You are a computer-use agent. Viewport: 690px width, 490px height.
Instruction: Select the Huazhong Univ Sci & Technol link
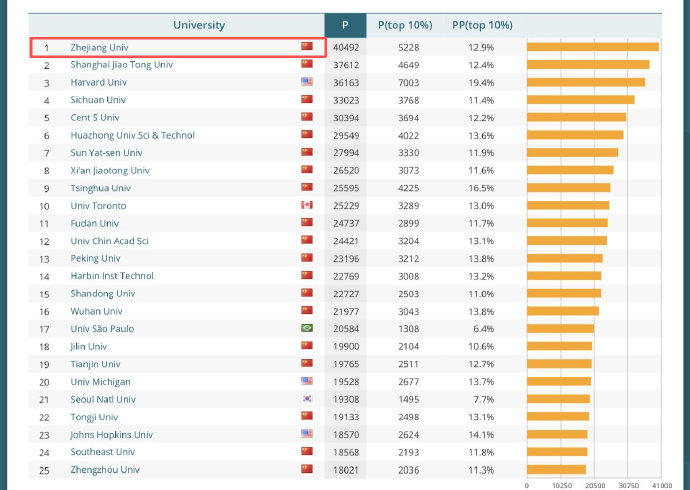pos(132,135)
